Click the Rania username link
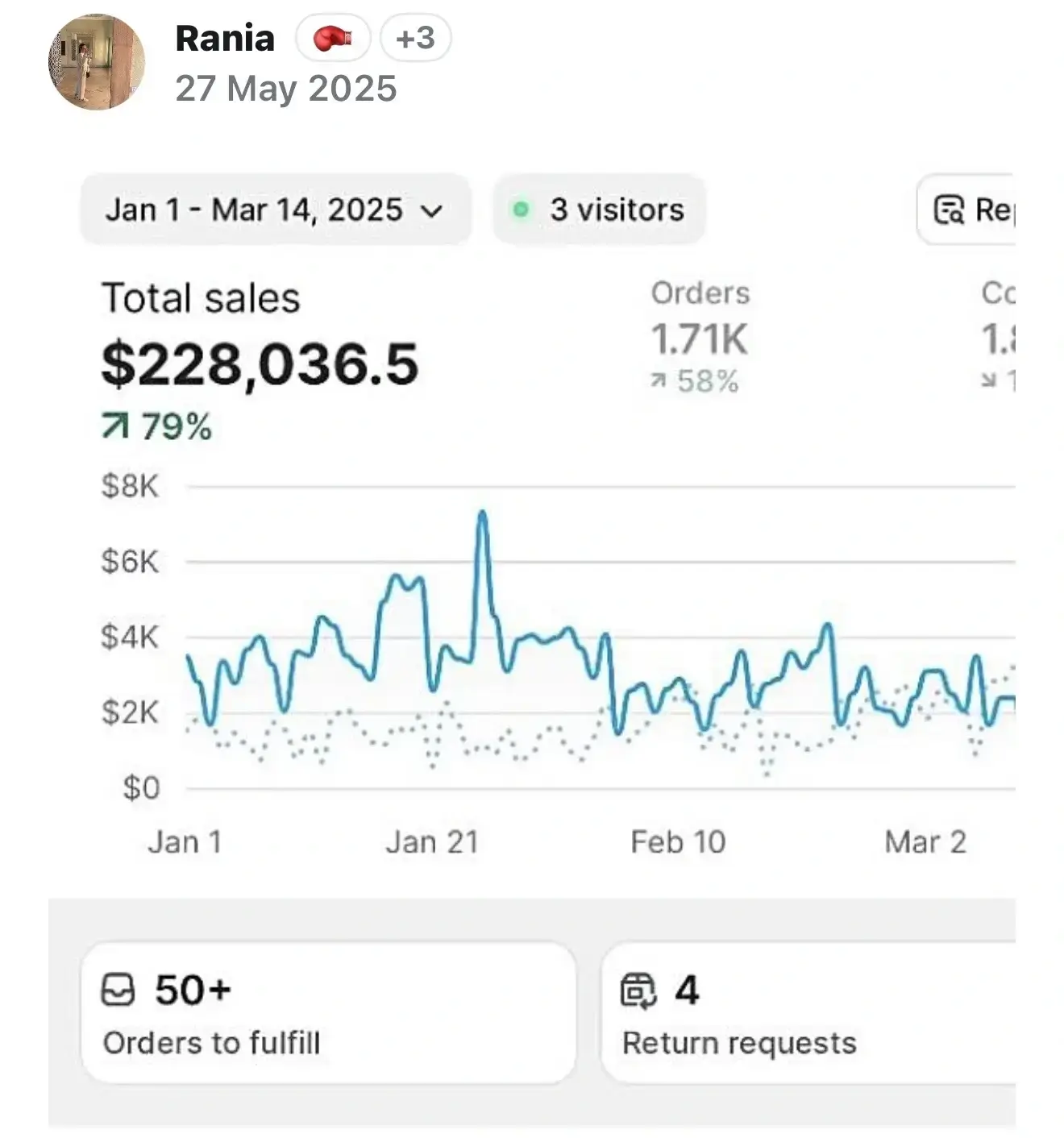The width and height of the screenshot is (1064, 1138). [x=225, y=39]
